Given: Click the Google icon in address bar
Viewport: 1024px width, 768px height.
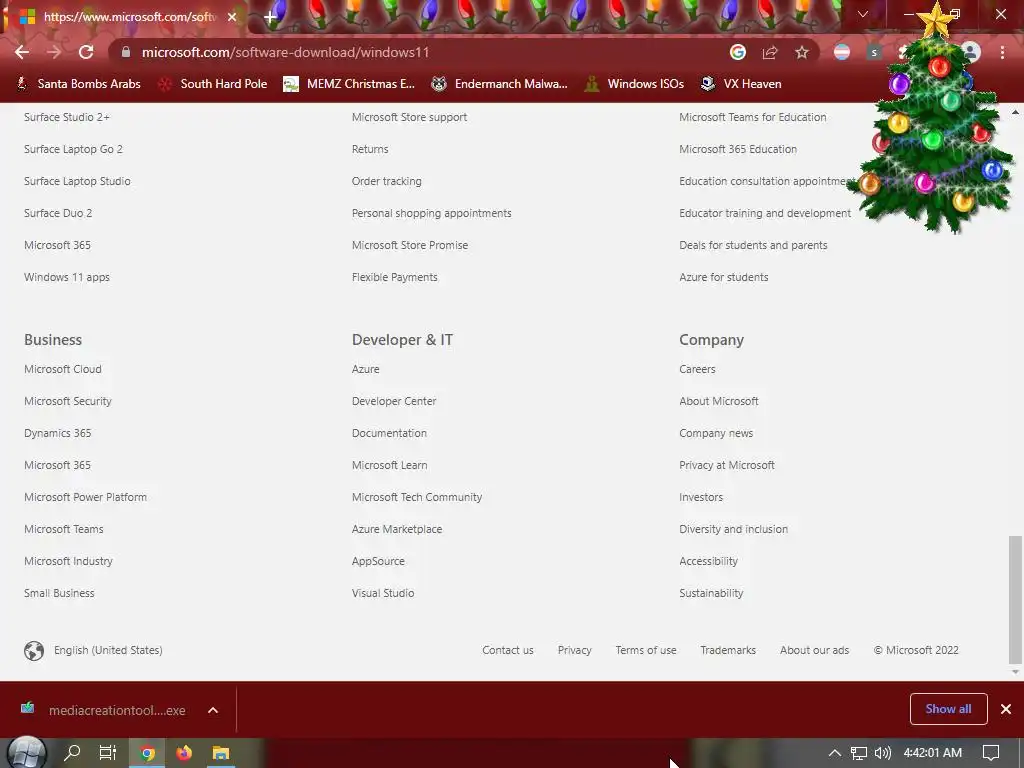Looking at the screenshot, I should click(738, 52).
